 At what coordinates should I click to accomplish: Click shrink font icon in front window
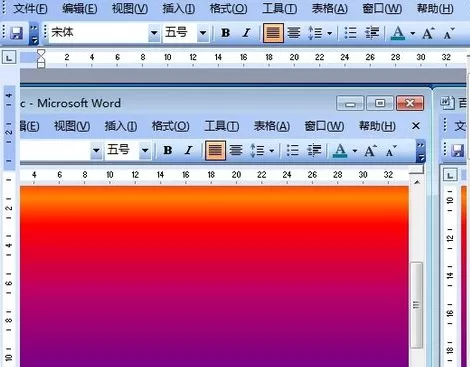[391, 150]
